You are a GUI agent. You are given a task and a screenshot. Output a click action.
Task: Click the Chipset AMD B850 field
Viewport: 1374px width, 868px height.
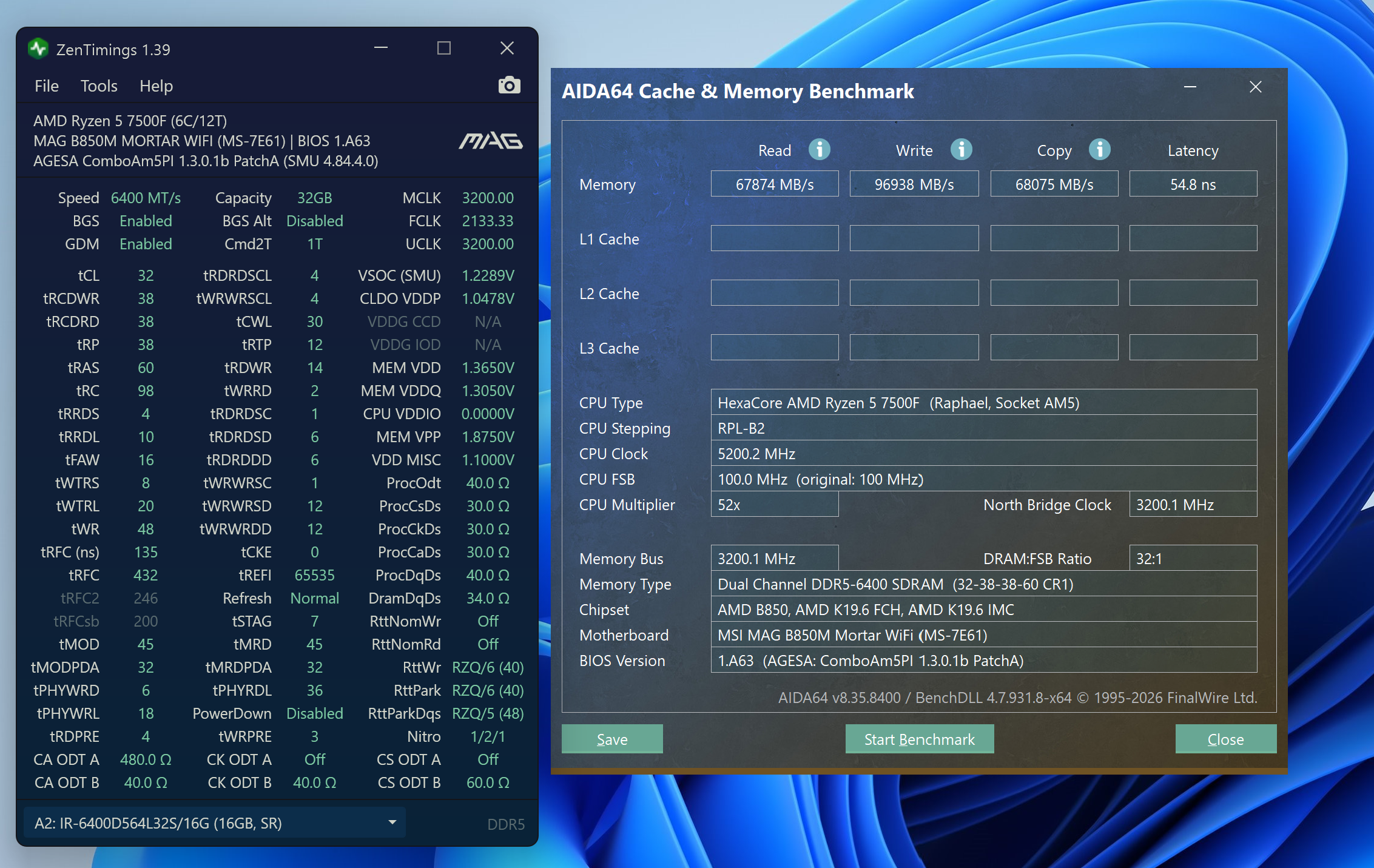pyautogui.click(x=984, y=610)
